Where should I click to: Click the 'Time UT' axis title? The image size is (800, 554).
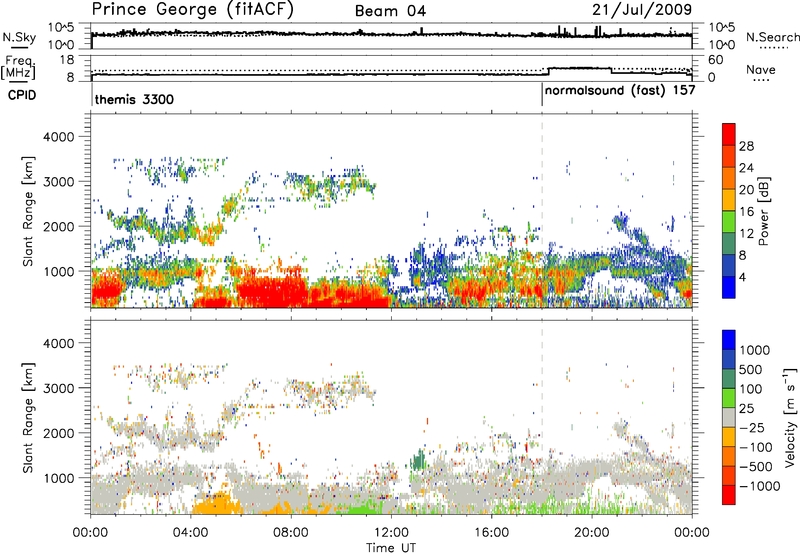coord(391,548)
